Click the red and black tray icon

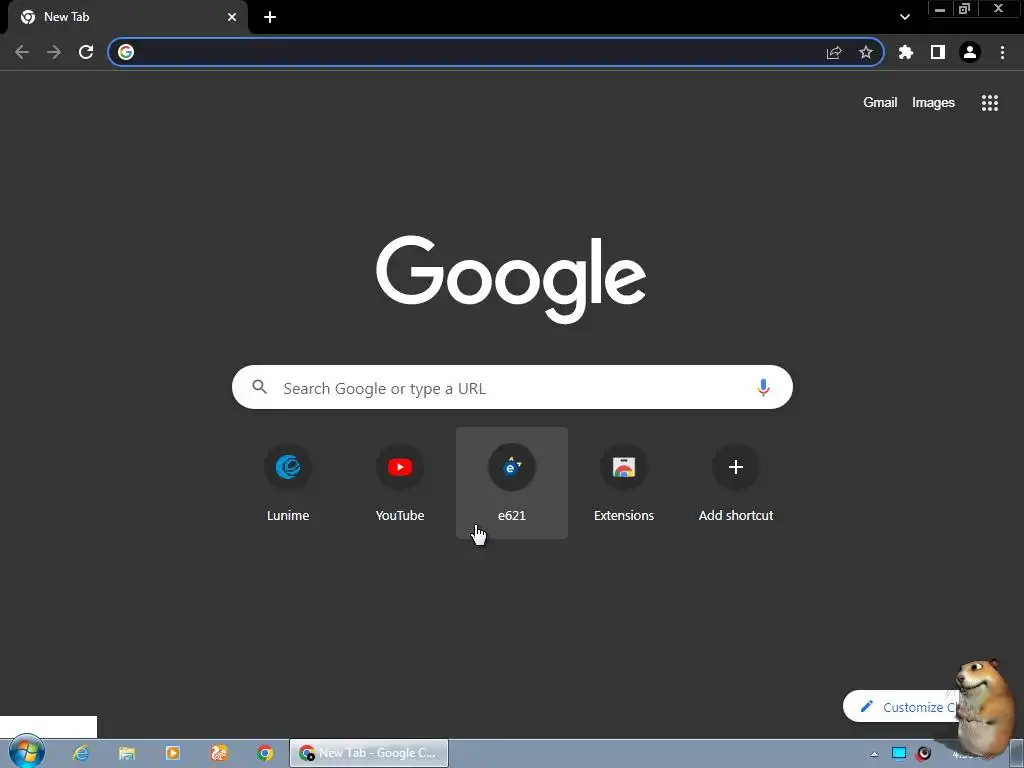coord(923,753)
